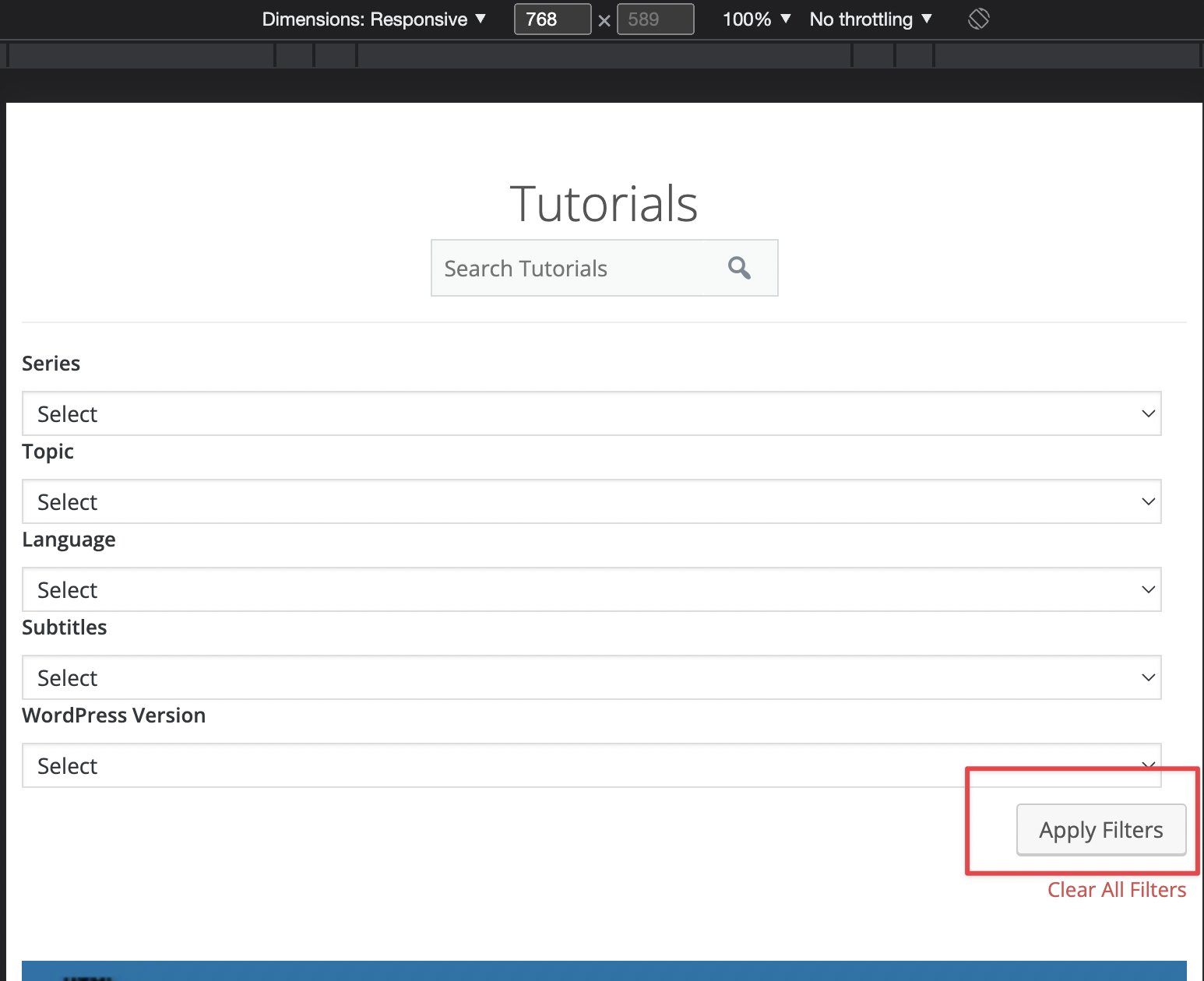The image size is (1204, 981).
Task: Click the search magnifier icon
Action: pyautogui.click(x=739, y=268)
